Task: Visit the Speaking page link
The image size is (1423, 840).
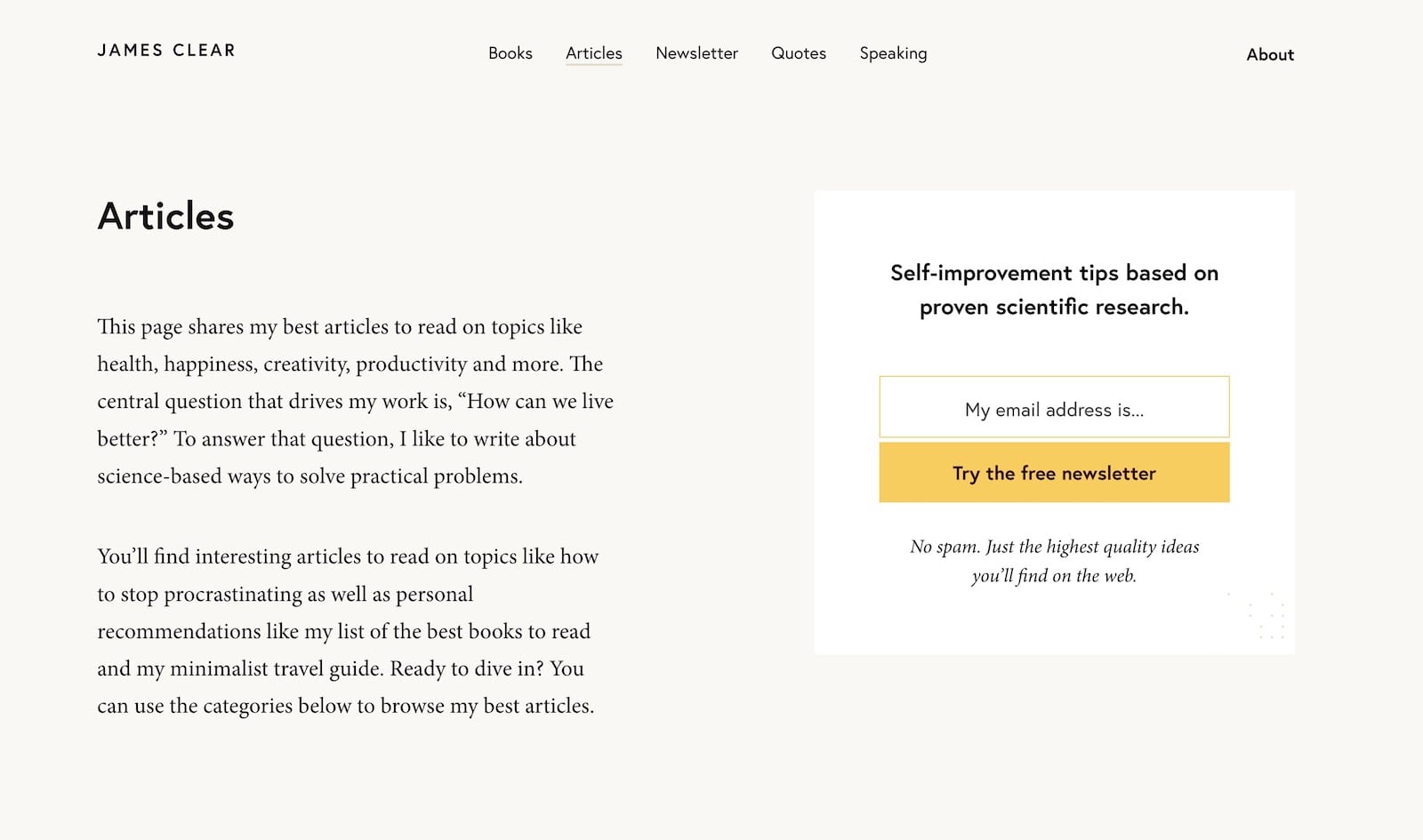Action: (893, 53)
